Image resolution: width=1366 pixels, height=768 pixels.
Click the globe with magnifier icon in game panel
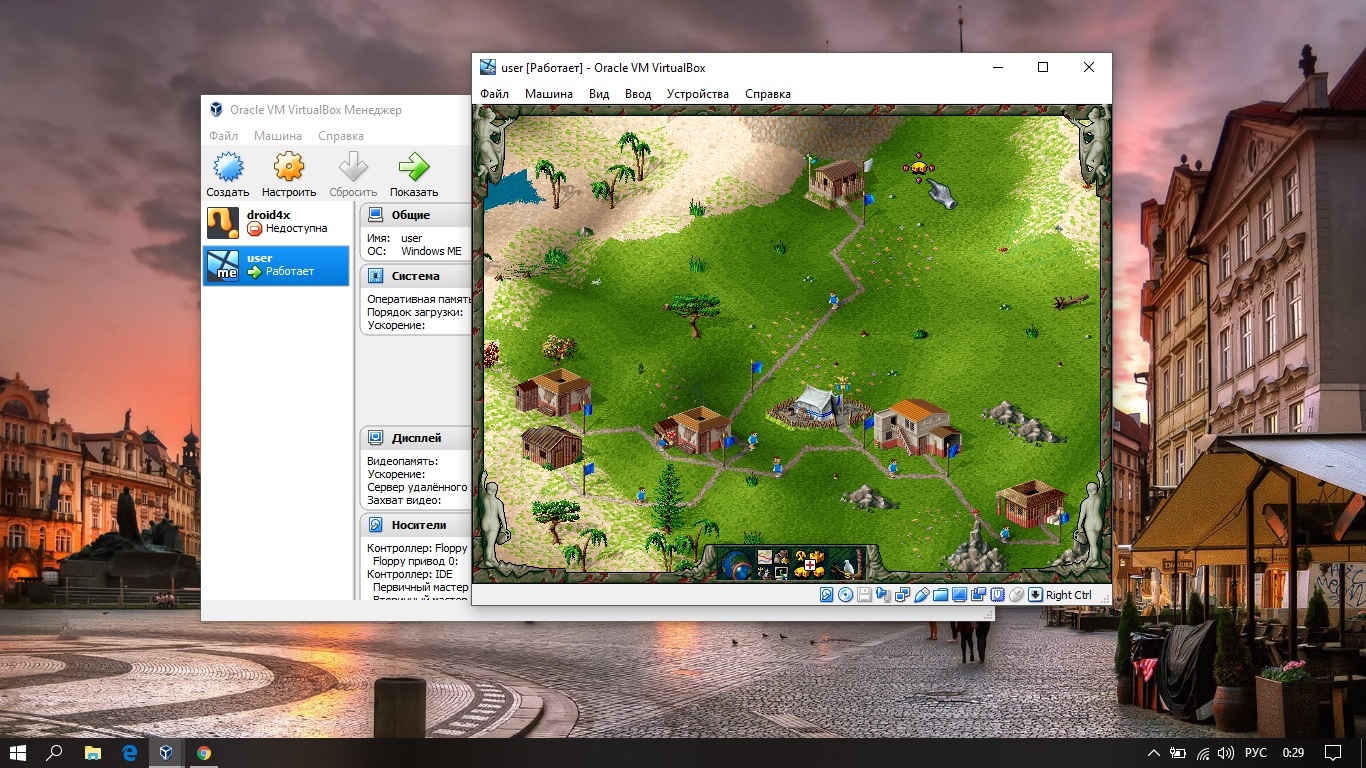(x=738, y=566)
